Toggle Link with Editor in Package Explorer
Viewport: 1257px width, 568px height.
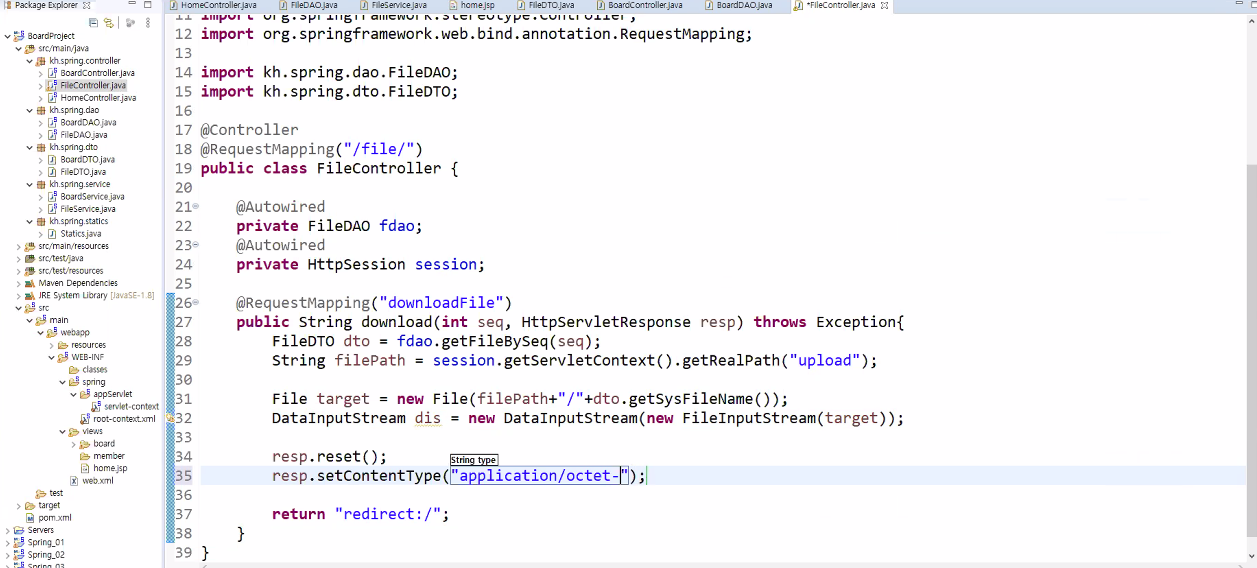[108, 22]
